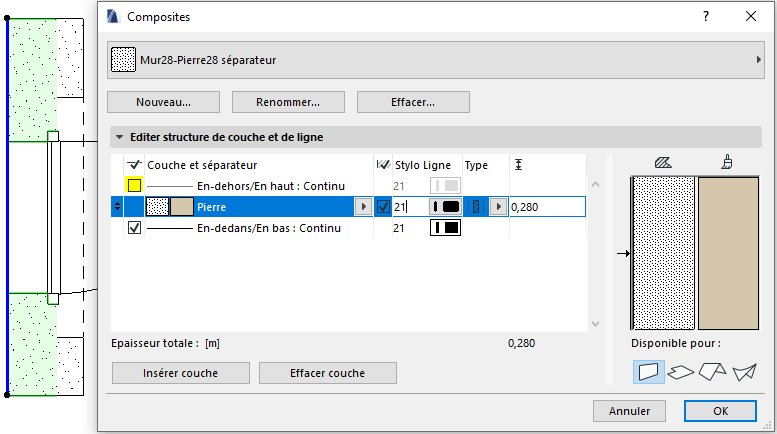The width and height of the screenshot is (777, 434).
Task: Enable the En-dehors/En haut separator checkbox
Action: coord(134,185)
